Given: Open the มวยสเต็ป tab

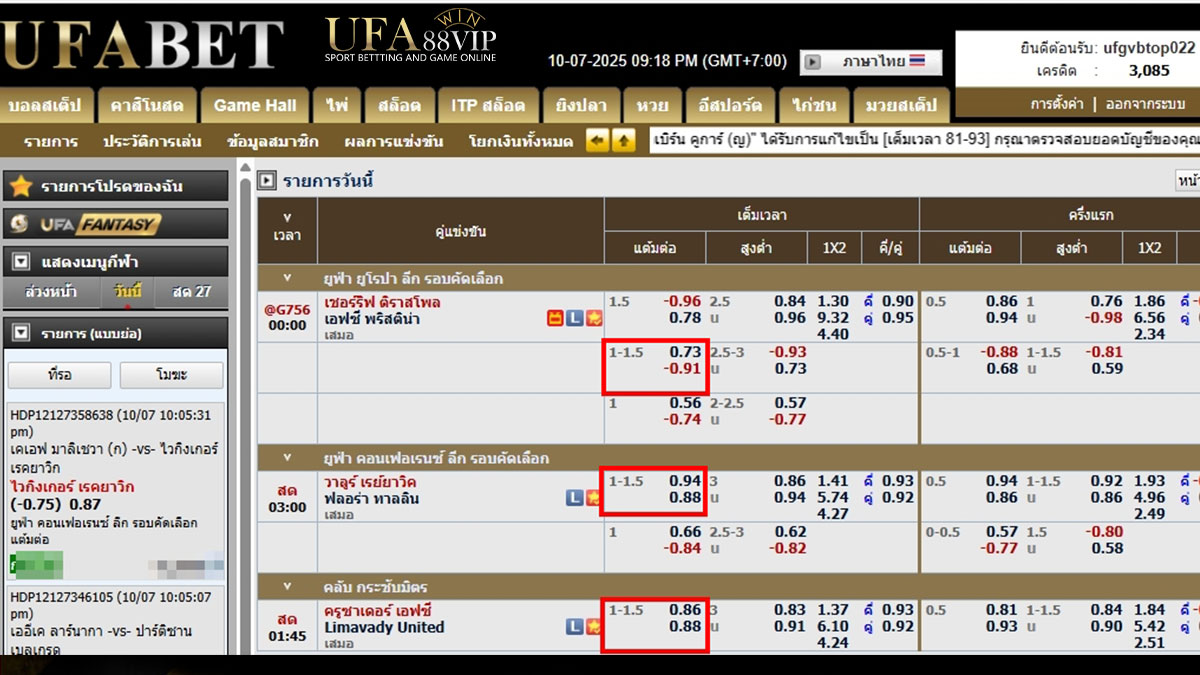Looking at the screenshot, I should (901, 105).
